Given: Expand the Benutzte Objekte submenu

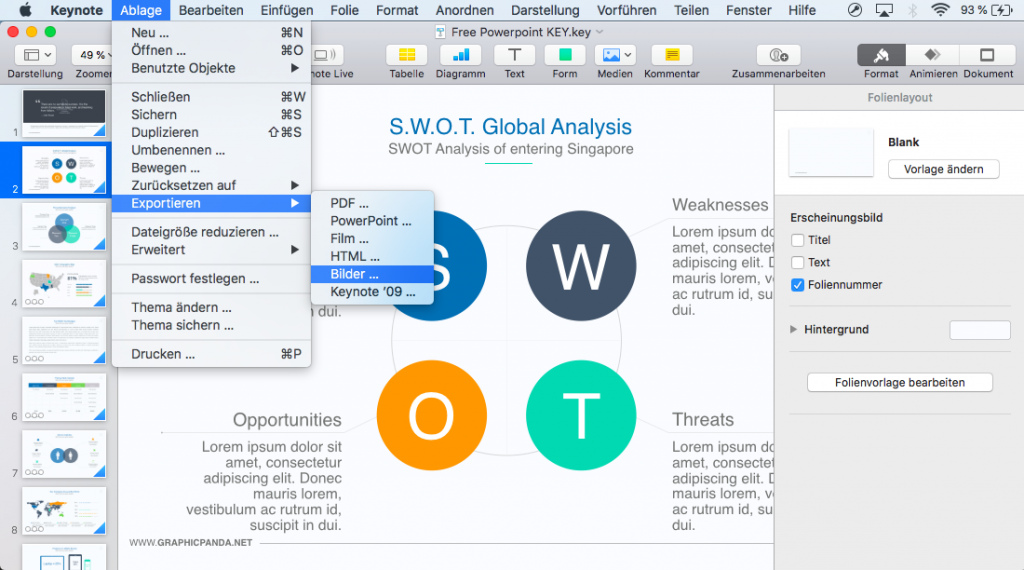Looking at the screenshot, I should (x=212, y=68).
